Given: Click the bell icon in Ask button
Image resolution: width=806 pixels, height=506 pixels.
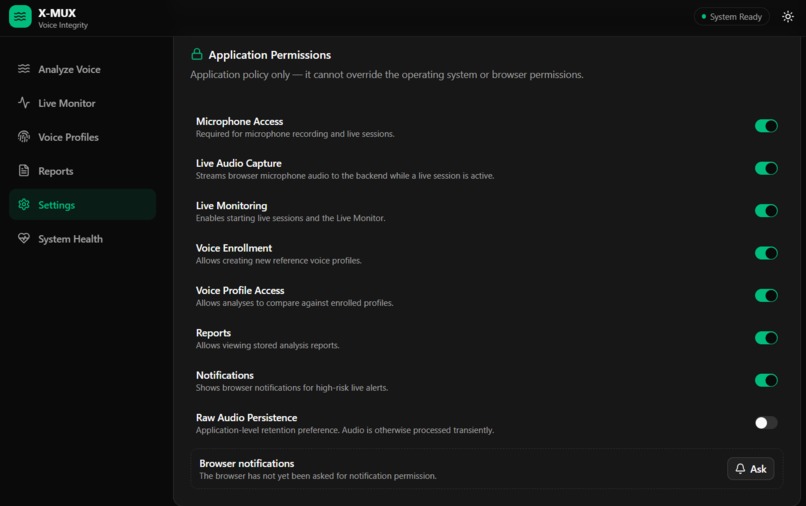Looking at the screenshot, I should click(x=740, y=468).
